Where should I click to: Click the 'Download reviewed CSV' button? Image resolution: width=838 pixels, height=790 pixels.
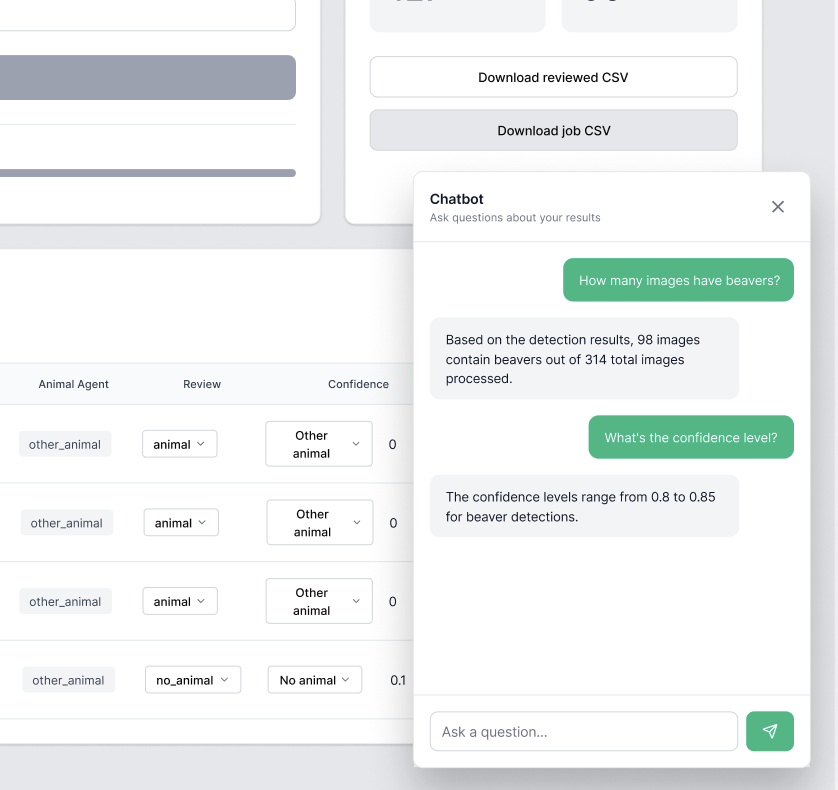pos(553,76)
